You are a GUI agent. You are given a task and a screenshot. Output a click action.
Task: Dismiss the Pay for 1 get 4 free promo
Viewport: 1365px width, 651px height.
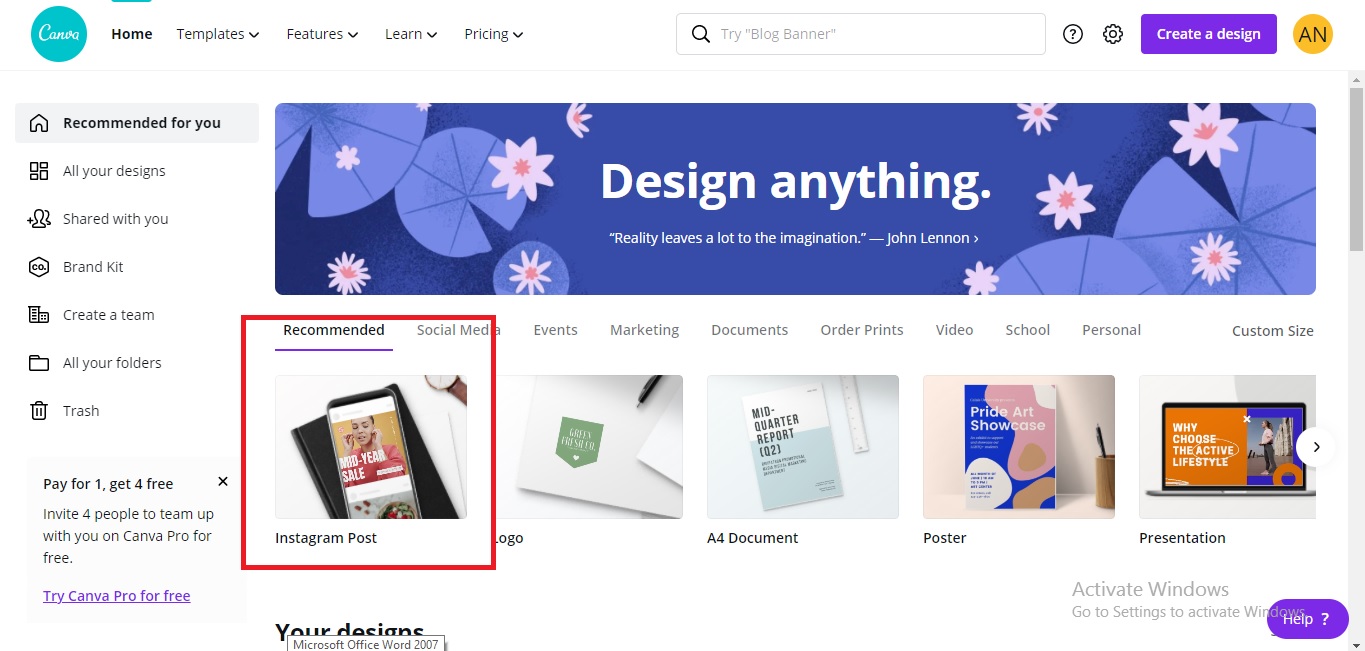click(222, 481)
